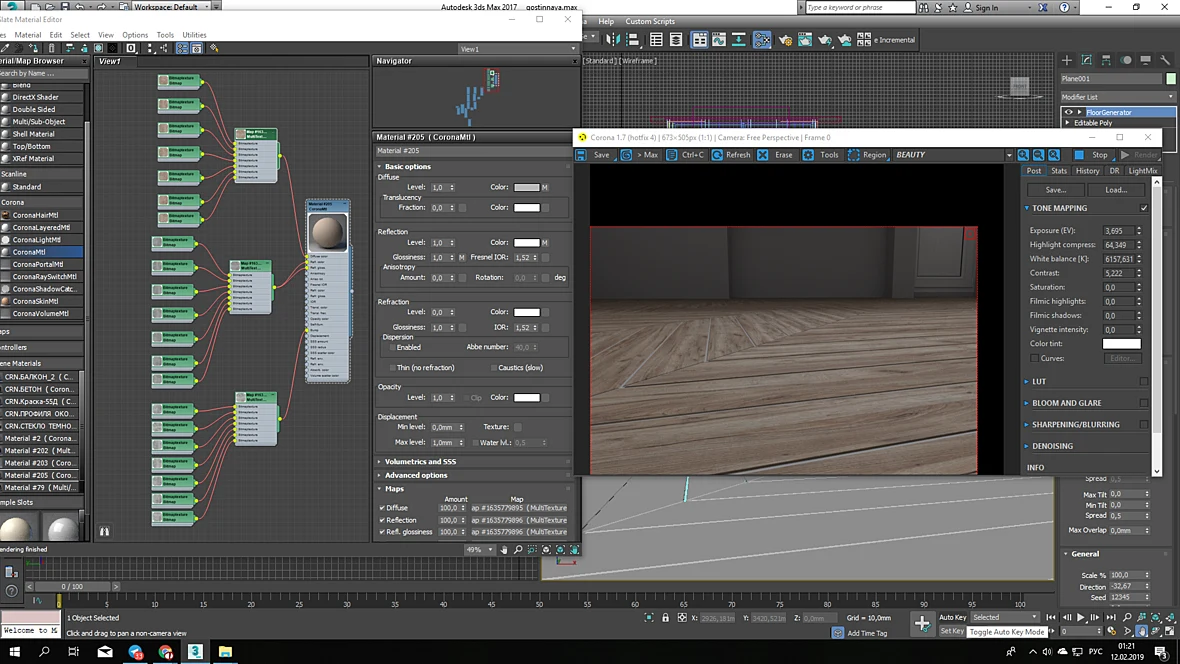Toggle Reflection map checkbox in Maps

382,520
